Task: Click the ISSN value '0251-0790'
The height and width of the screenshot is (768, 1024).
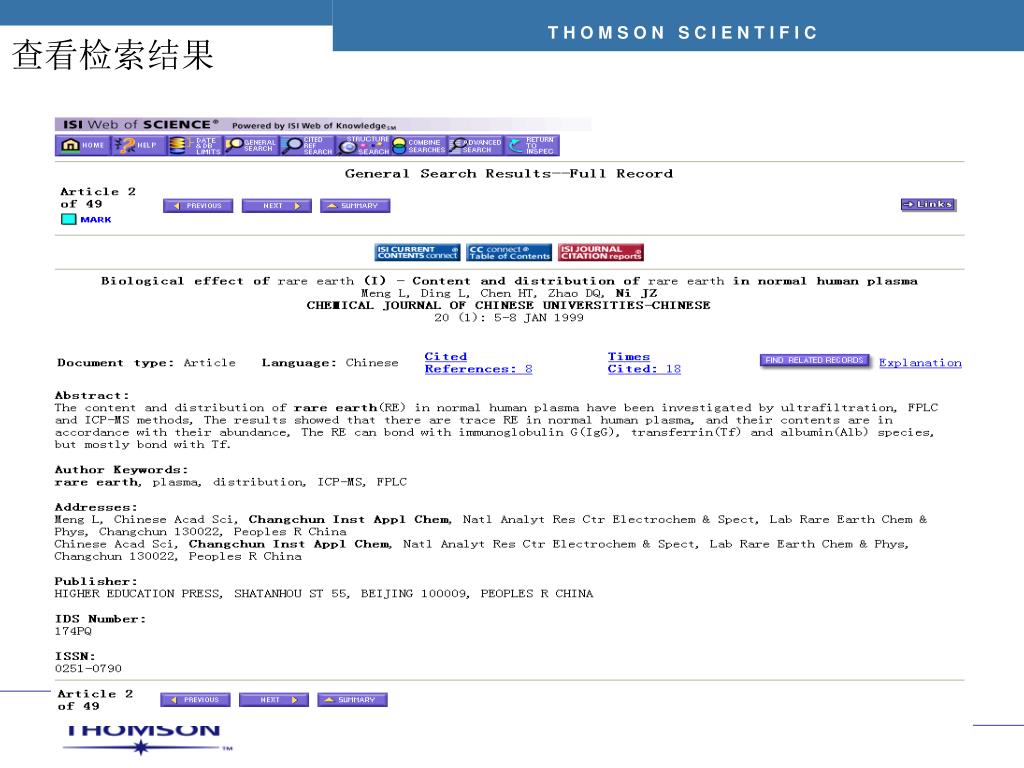Action: pos(88,668)
